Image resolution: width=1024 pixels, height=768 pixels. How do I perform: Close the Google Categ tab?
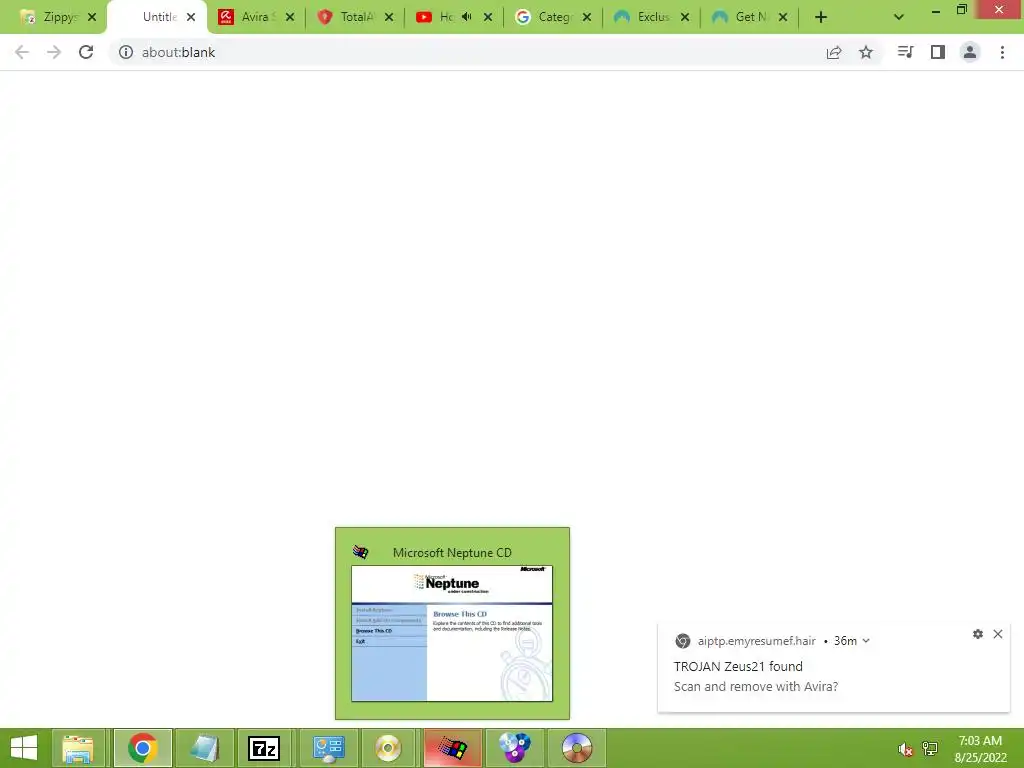point(587,17)
